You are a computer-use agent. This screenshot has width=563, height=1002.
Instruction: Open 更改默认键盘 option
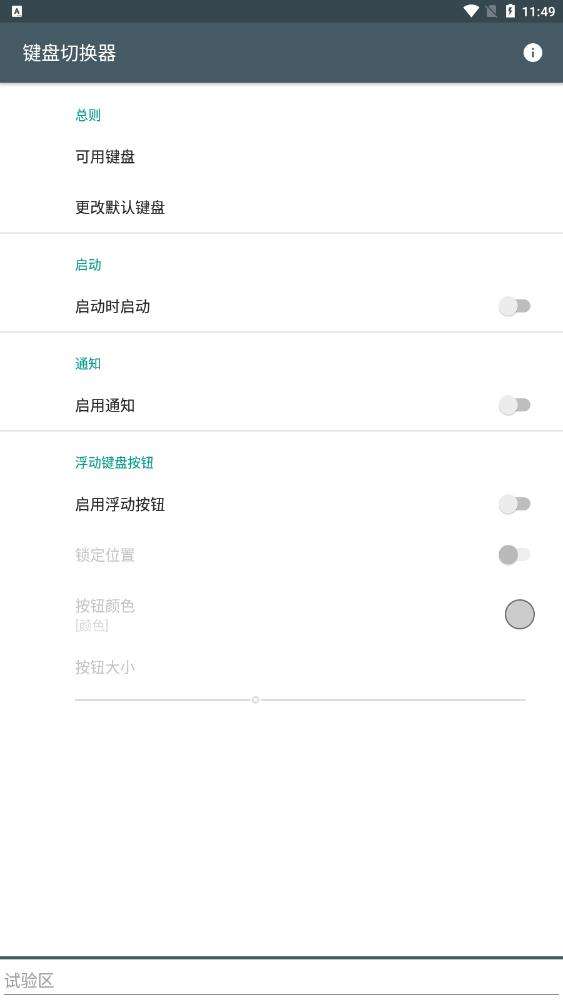[x=281, y=207]
